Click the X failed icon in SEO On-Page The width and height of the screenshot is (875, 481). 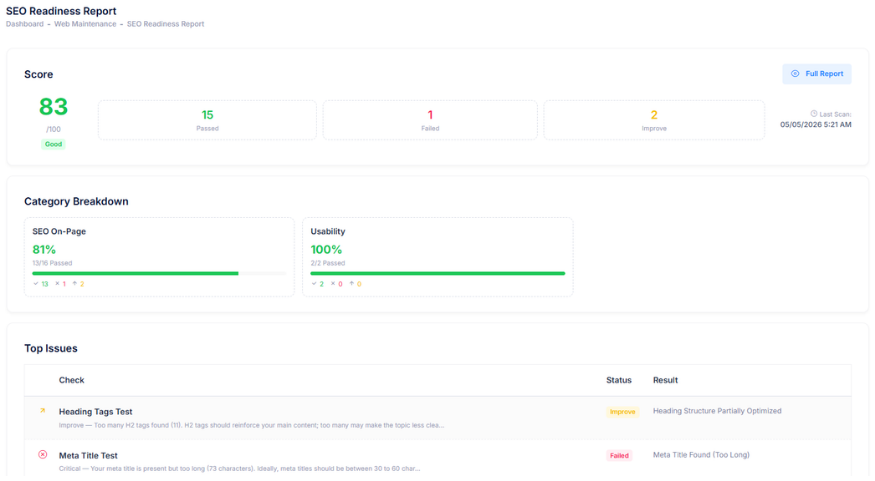click(57, 283)
